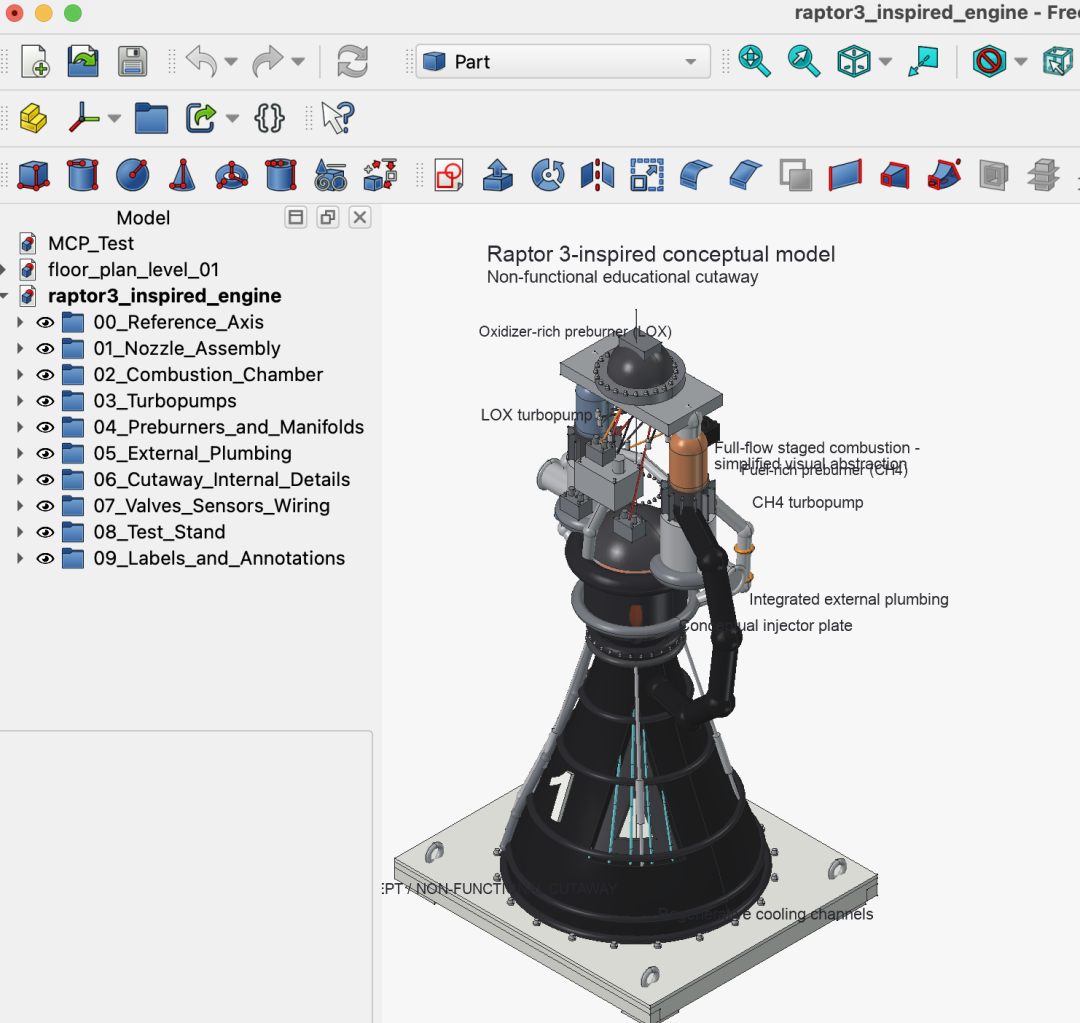Create a cylinder primitive
Screen dimensions: 1080x1023
point(83,175)
